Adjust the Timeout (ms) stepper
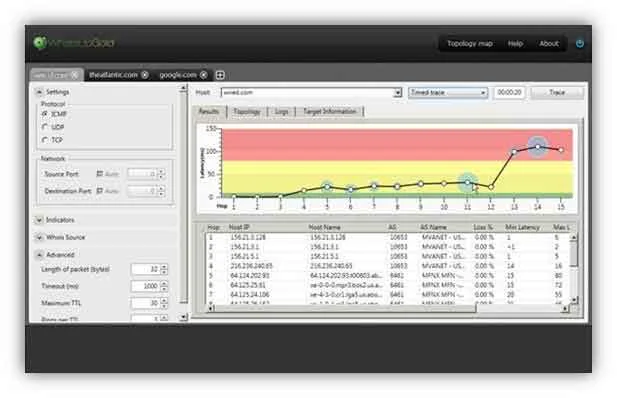 click(164, 286)
